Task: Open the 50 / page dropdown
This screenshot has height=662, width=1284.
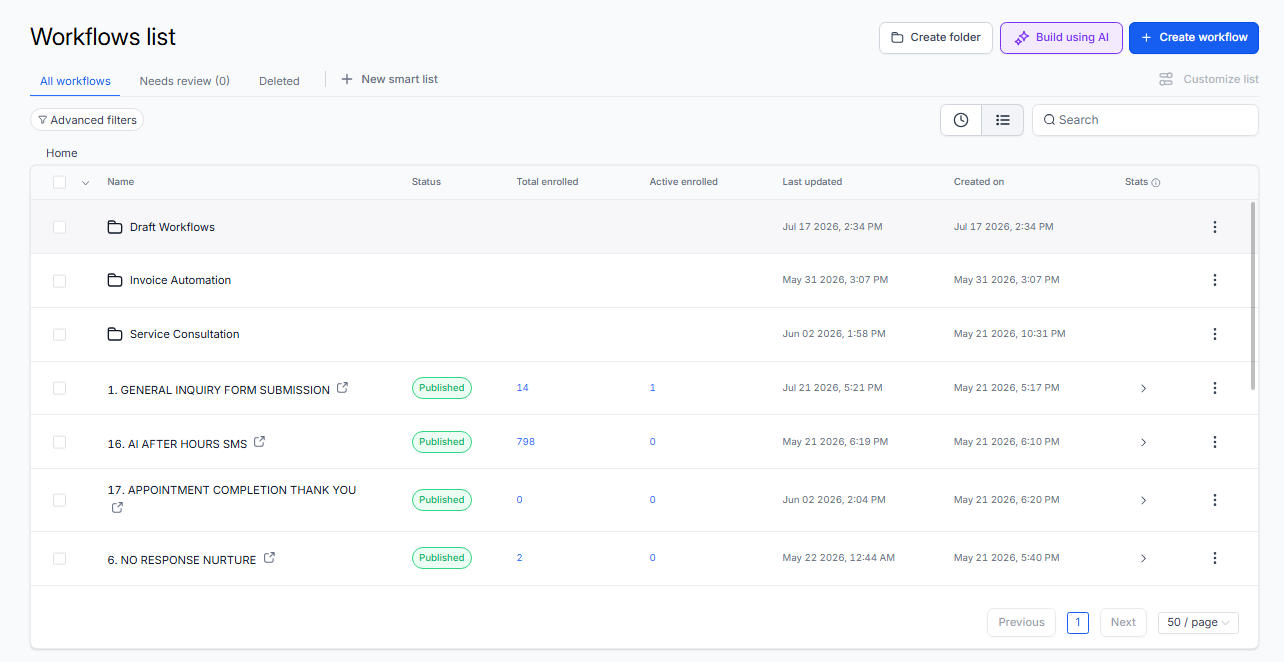Action: [1198, 622]
